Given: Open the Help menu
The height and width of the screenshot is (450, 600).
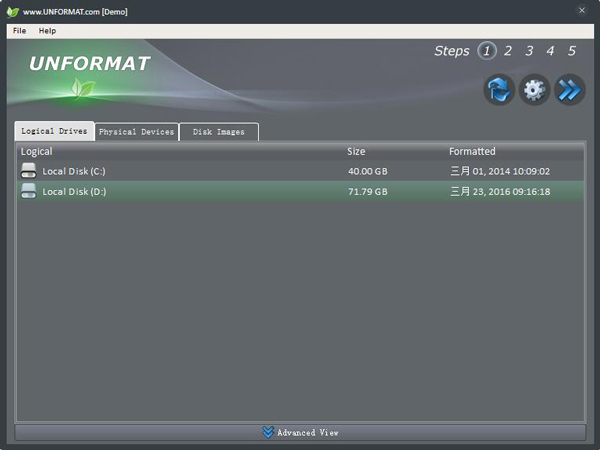Looking at the screenshot, I should point(47,31).
